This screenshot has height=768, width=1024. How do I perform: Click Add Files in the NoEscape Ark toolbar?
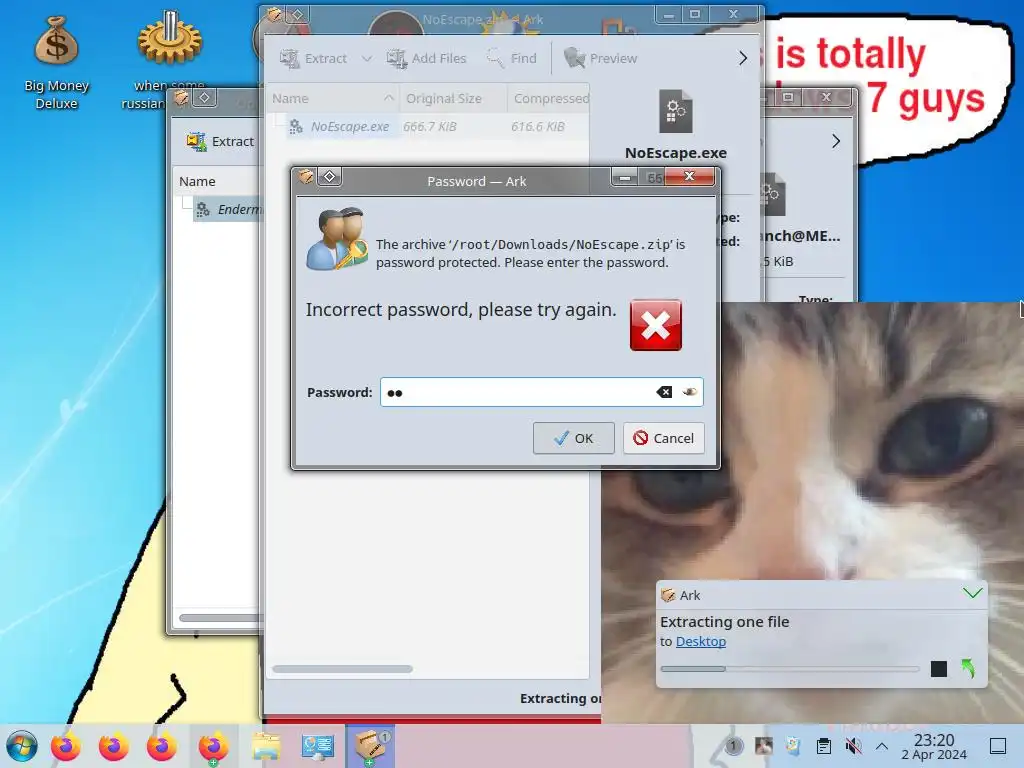coord(426,58)
